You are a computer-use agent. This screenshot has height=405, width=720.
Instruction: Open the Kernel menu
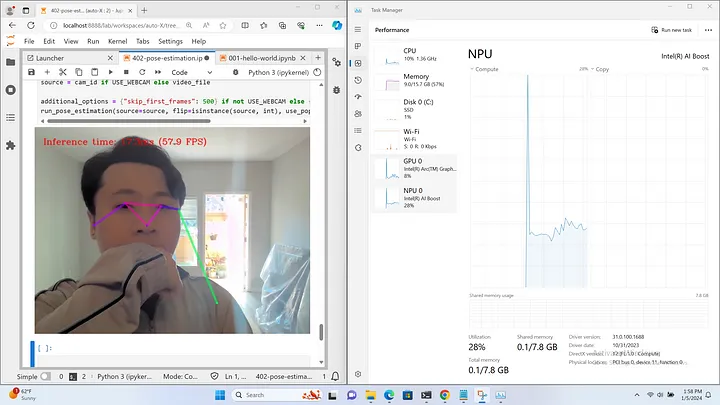pyautogui.click(x=116, y=41)
